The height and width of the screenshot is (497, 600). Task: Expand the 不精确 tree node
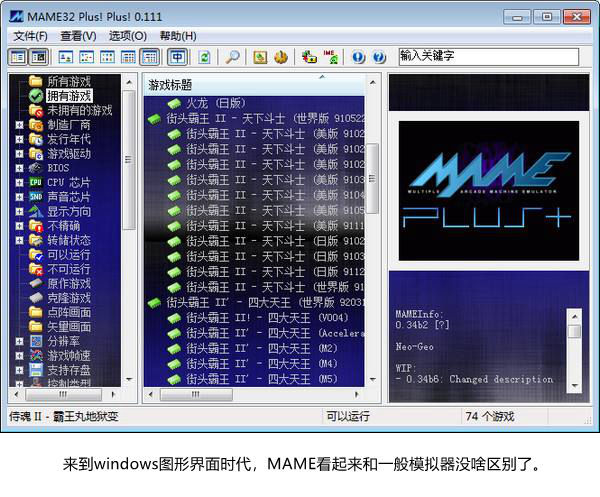click(19, 226)
